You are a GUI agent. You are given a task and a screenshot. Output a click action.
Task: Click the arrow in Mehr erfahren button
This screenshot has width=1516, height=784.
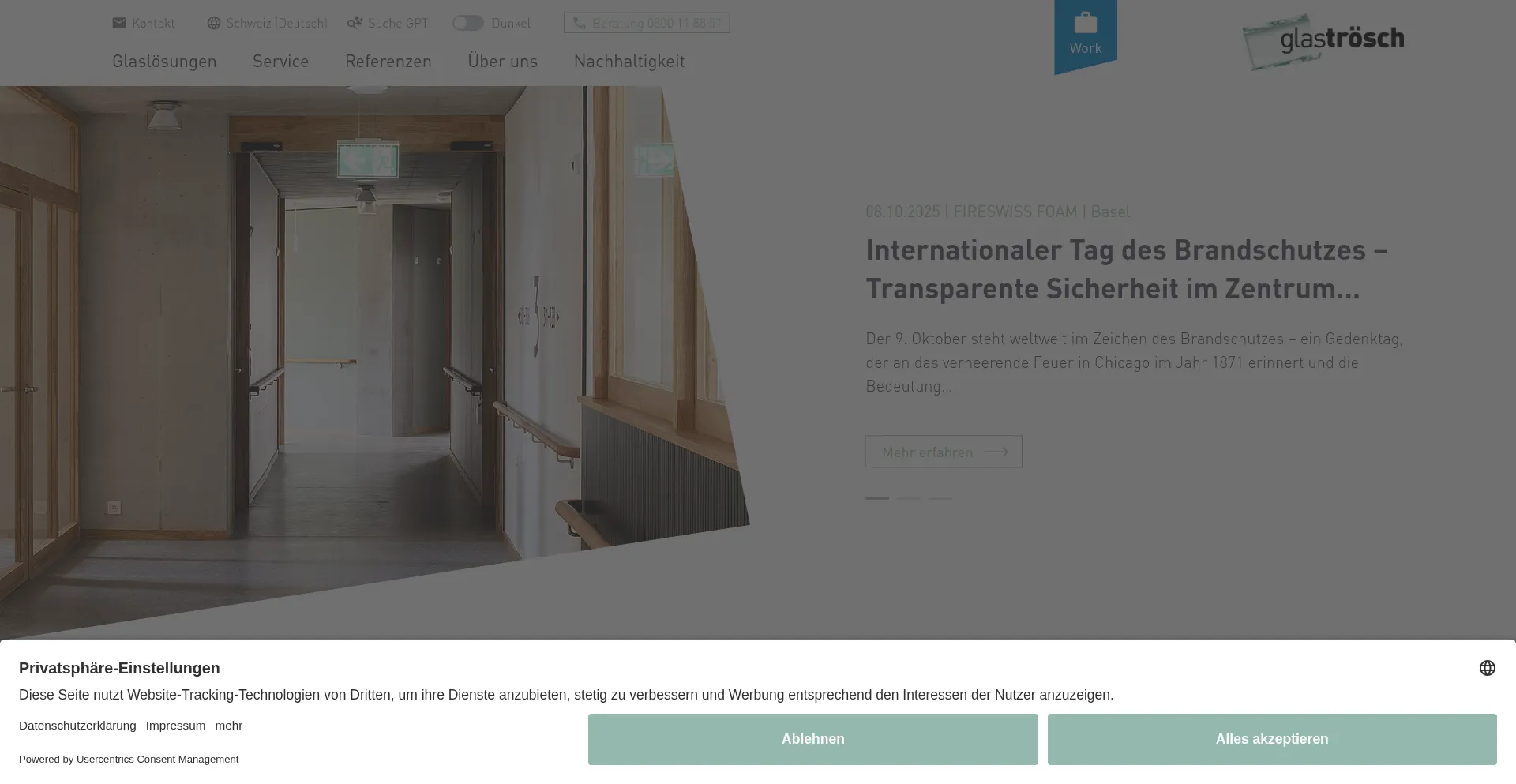coord(996,452)
